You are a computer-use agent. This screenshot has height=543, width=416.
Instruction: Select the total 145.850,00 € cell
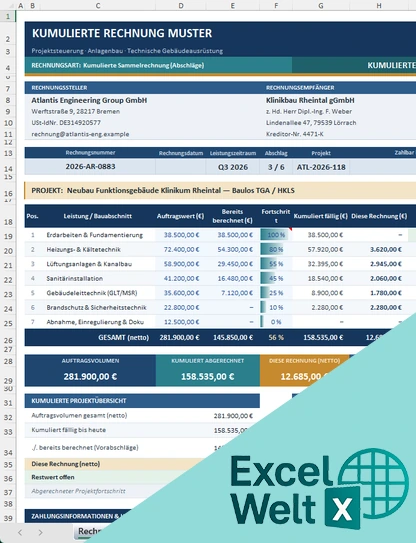tap(233, 338)
